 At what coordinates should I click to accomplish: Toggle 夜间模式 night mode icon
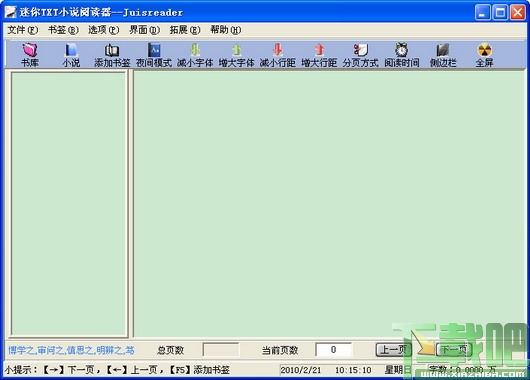[x=154, y=55]
